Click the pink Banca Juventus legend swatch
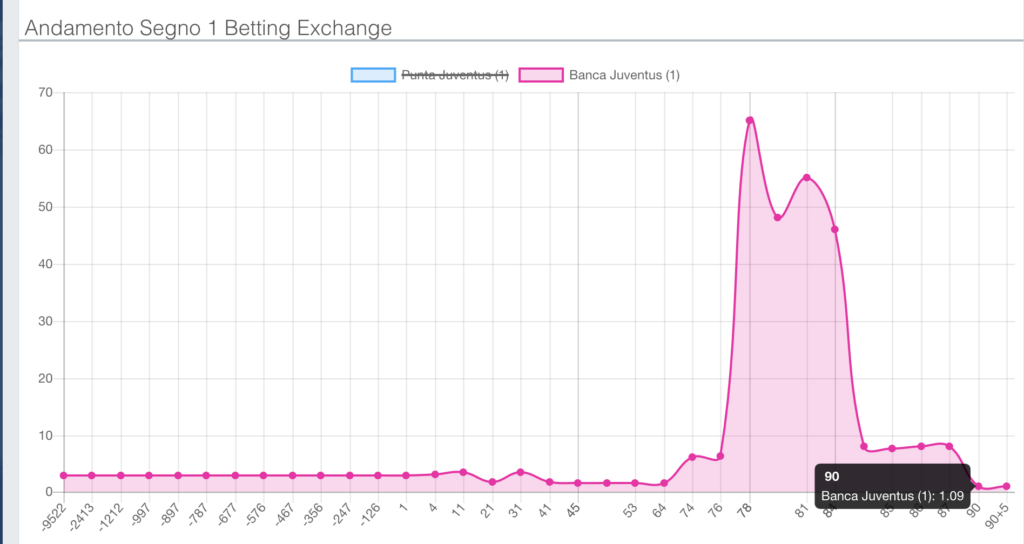1024x544 pixels. pyautogui.click(x=540, y=75)
